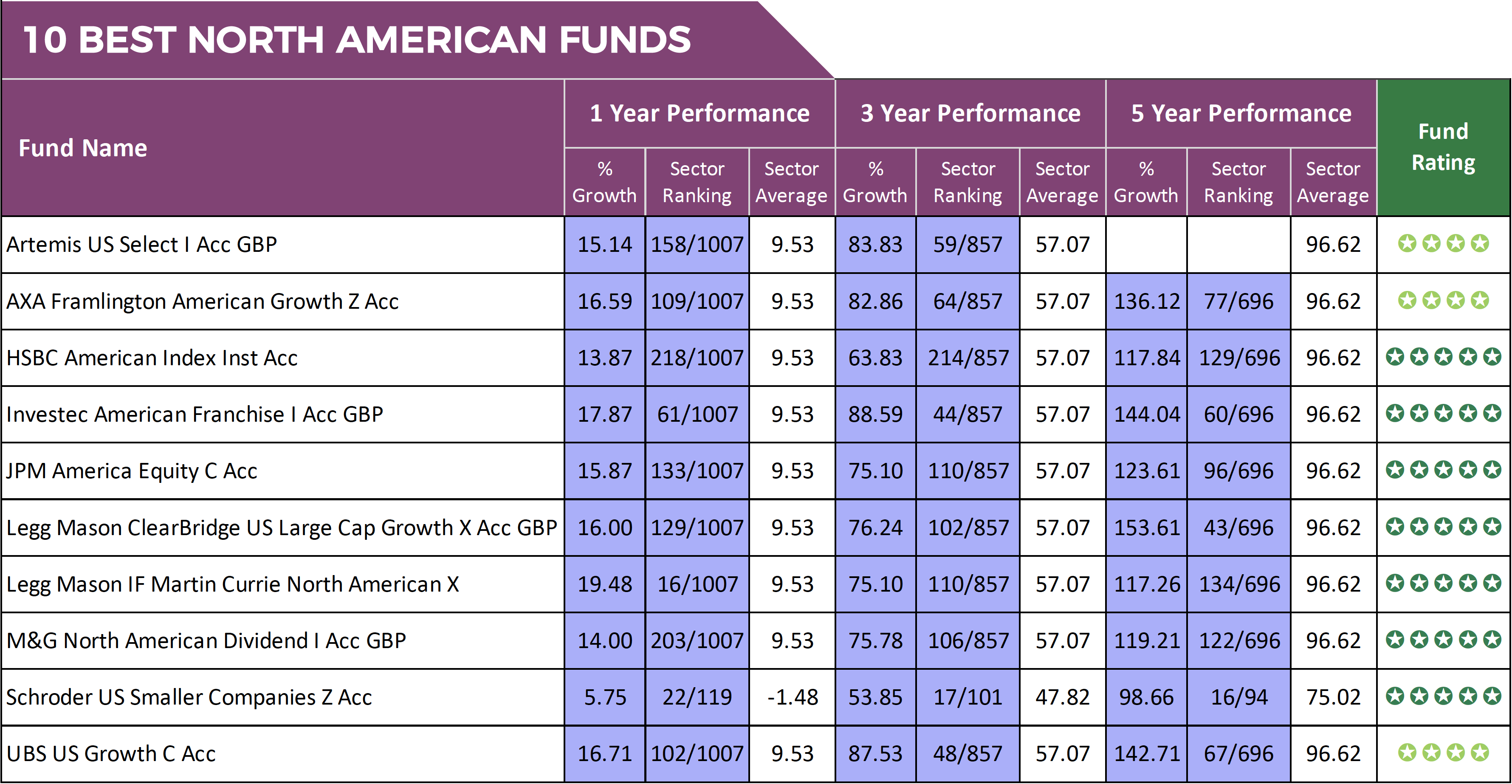Click the last star of JPM America Equity rating
Screen dimensions: 1512x784
pyautogui.click(x=1492, y=470)
